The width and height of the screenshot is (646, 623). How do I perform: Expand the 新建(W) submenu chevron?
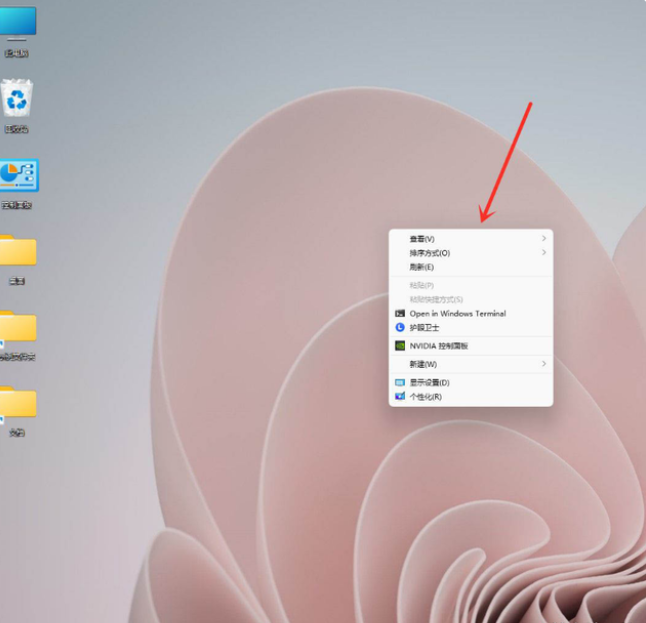point(544,364)
